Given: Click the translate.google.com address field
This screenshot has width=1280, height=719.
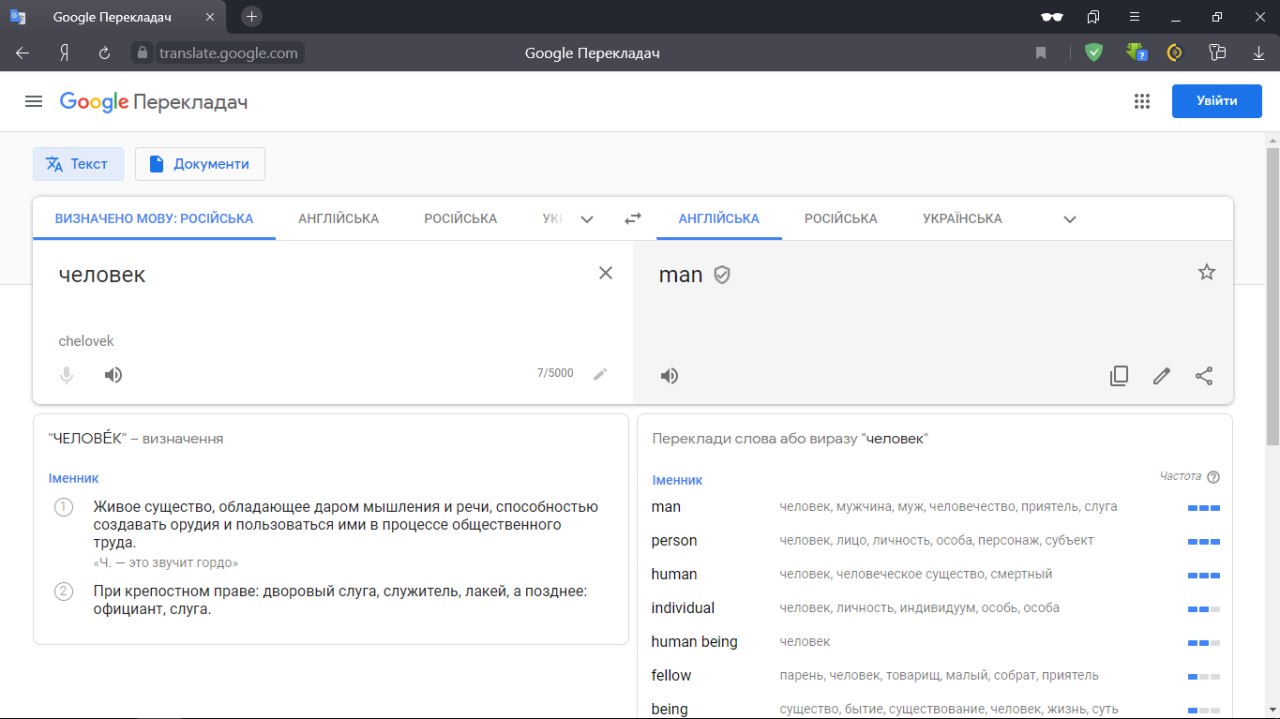Looking at the screenshot, I should tap(228, 53).
